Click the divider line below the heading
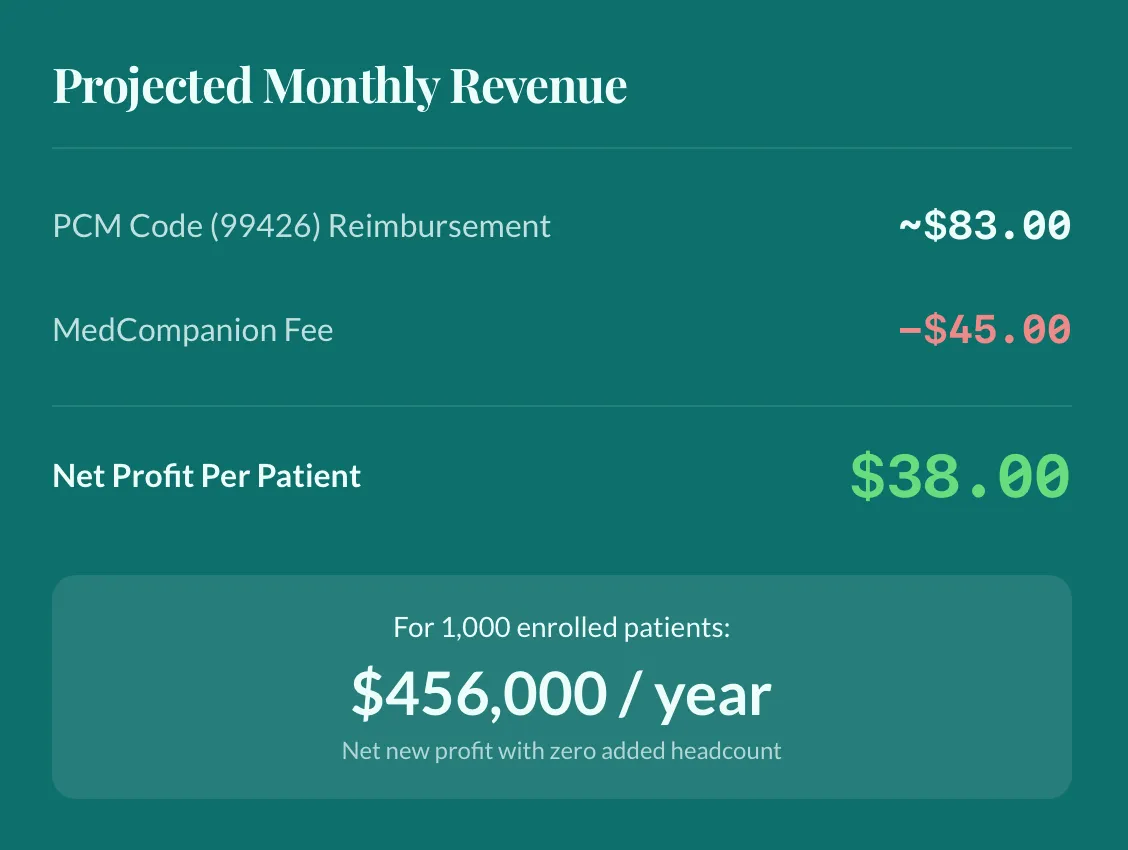This screenshot has height=850, width=1128. pos(561,148)
